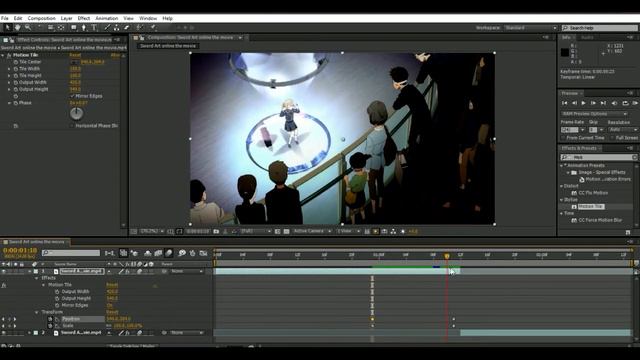Image resolution: width=640 pixels, height=360 pixels.
Task: Toggle Scale stopwatch in timeline
Action: tap(50, 326)
